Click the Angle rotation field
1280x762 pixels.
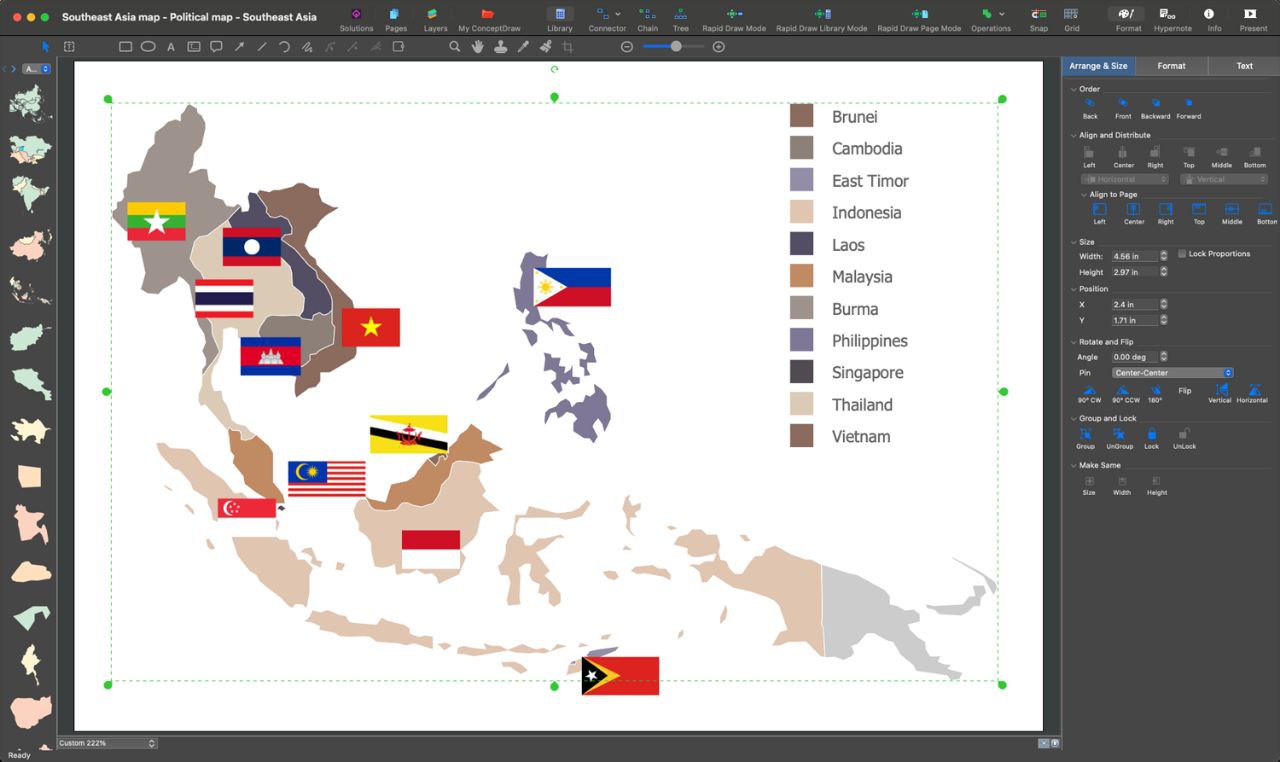[x=1135, y=357]
